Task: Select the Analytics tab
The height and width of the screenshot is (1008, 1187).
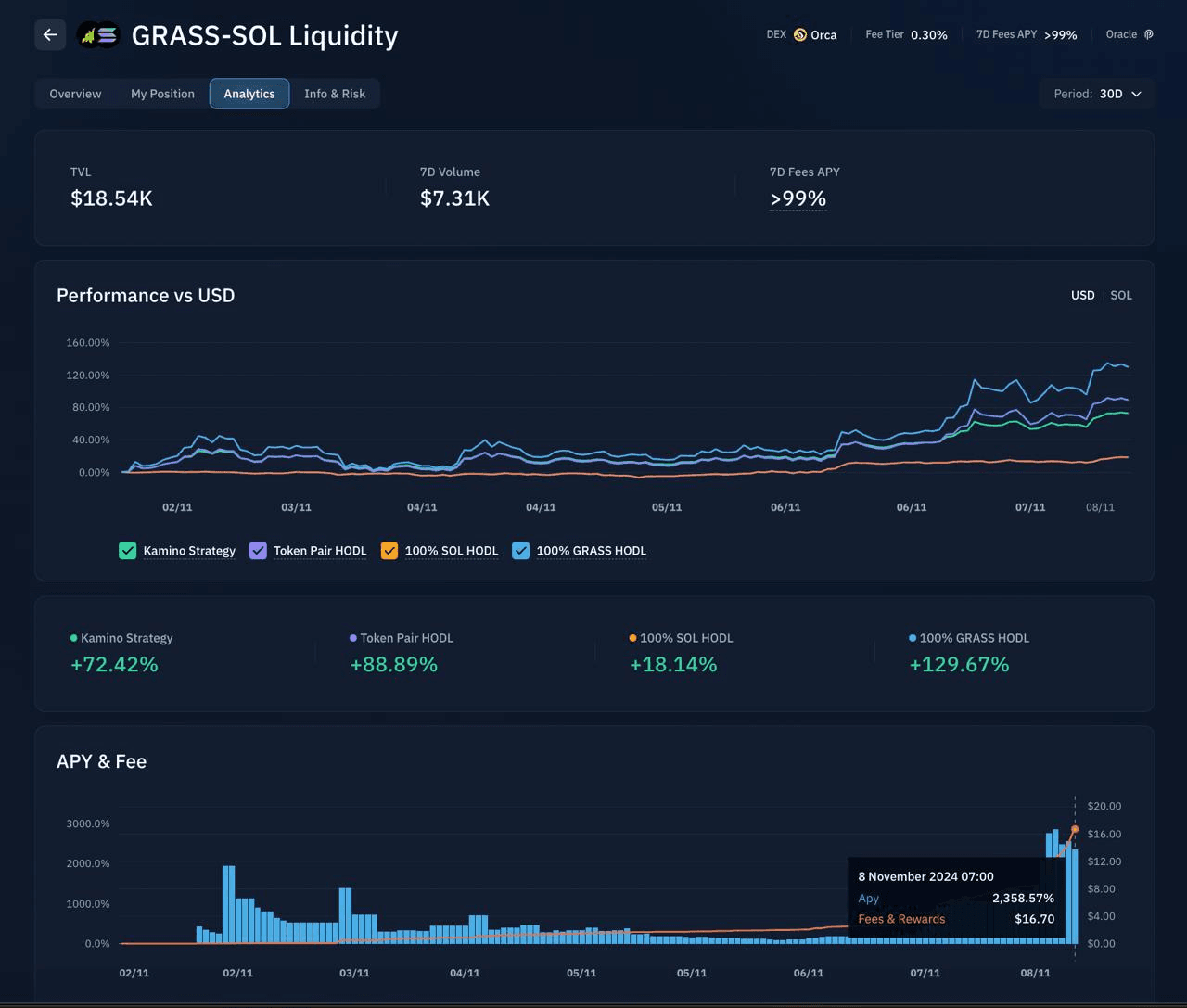Action: coord(249,94)
